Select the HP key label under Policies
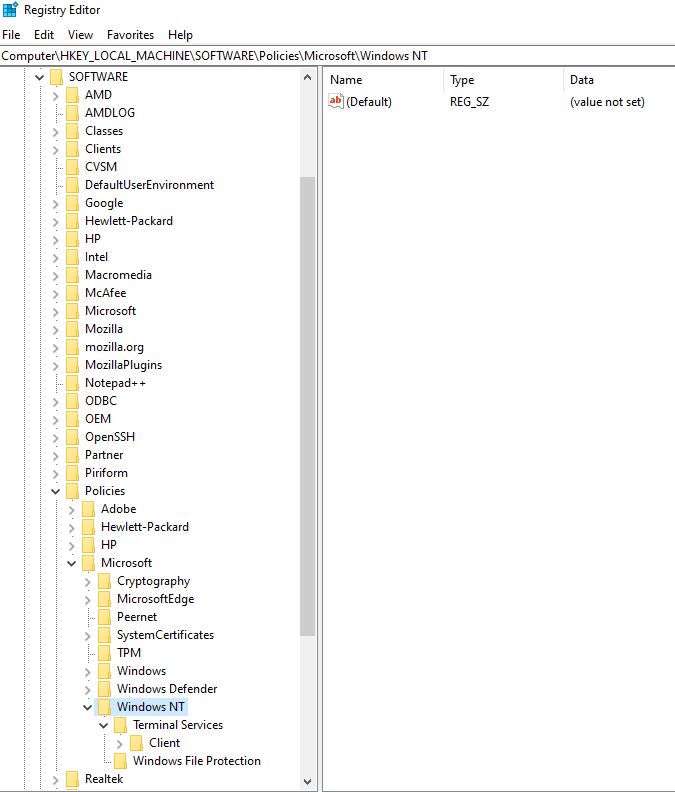The image size is (675, 792). click(109, 545)
